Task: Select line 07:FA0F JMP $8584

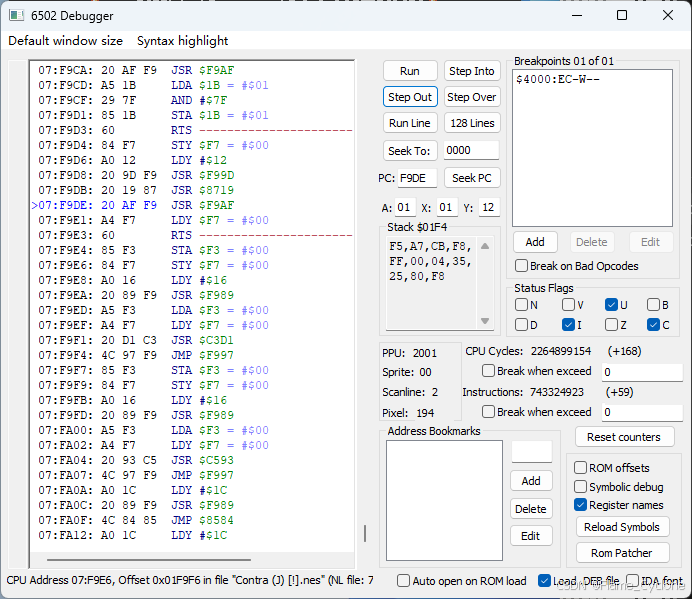Action: tap(135, 520)
